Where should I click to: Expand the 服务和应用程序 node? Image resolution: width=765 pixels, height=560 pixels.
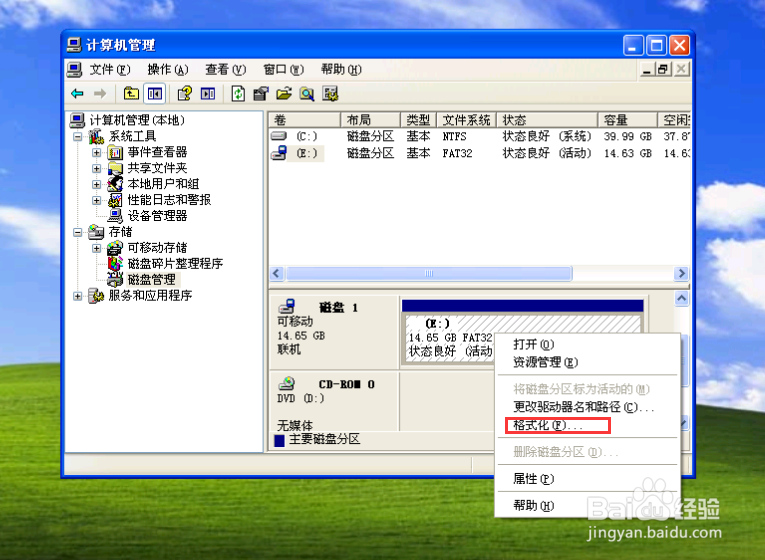click(x=78, y=296)
